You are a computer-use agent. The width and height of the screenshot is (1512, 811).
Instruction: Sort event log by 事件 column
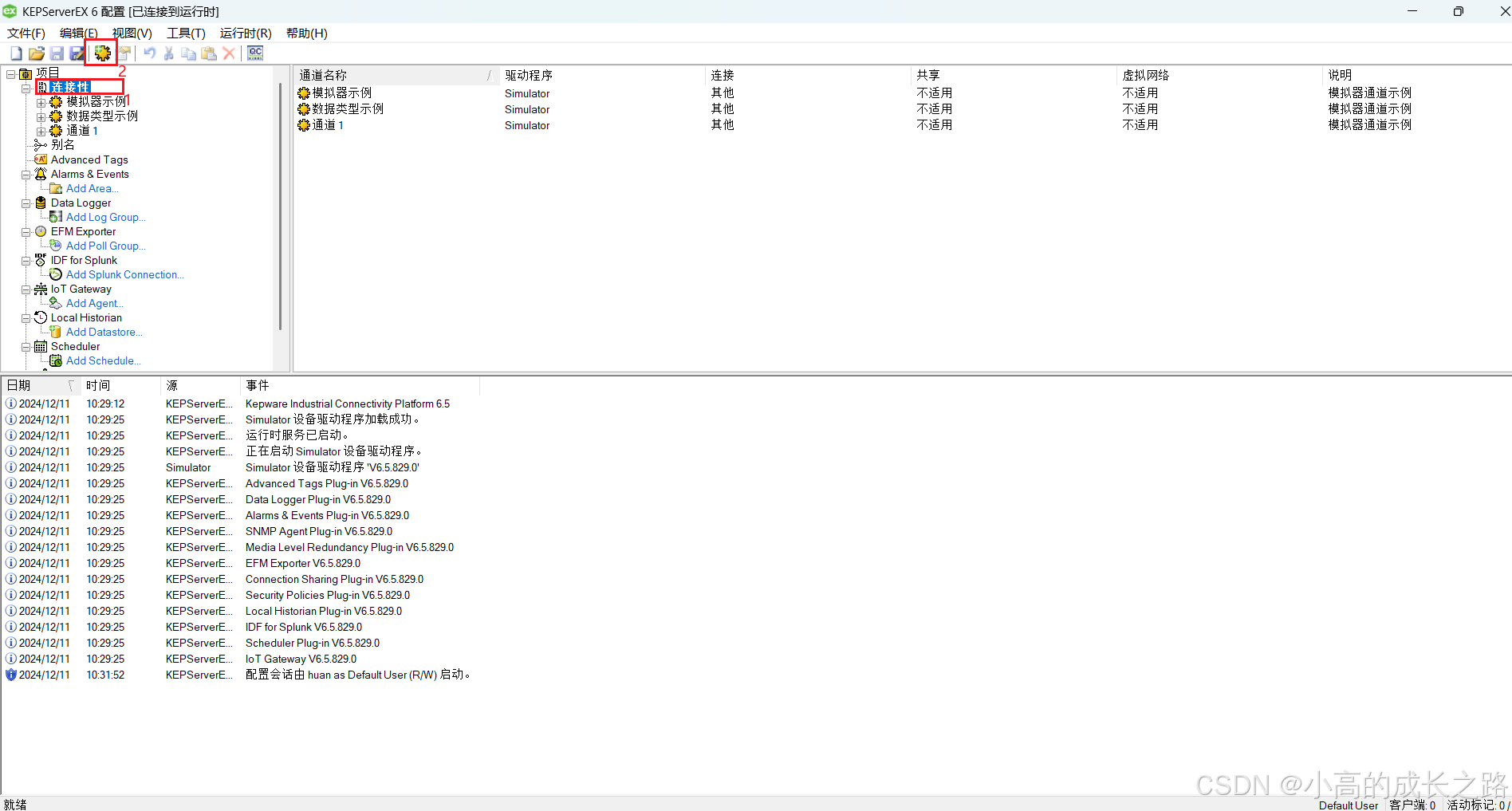coord(360,385)
